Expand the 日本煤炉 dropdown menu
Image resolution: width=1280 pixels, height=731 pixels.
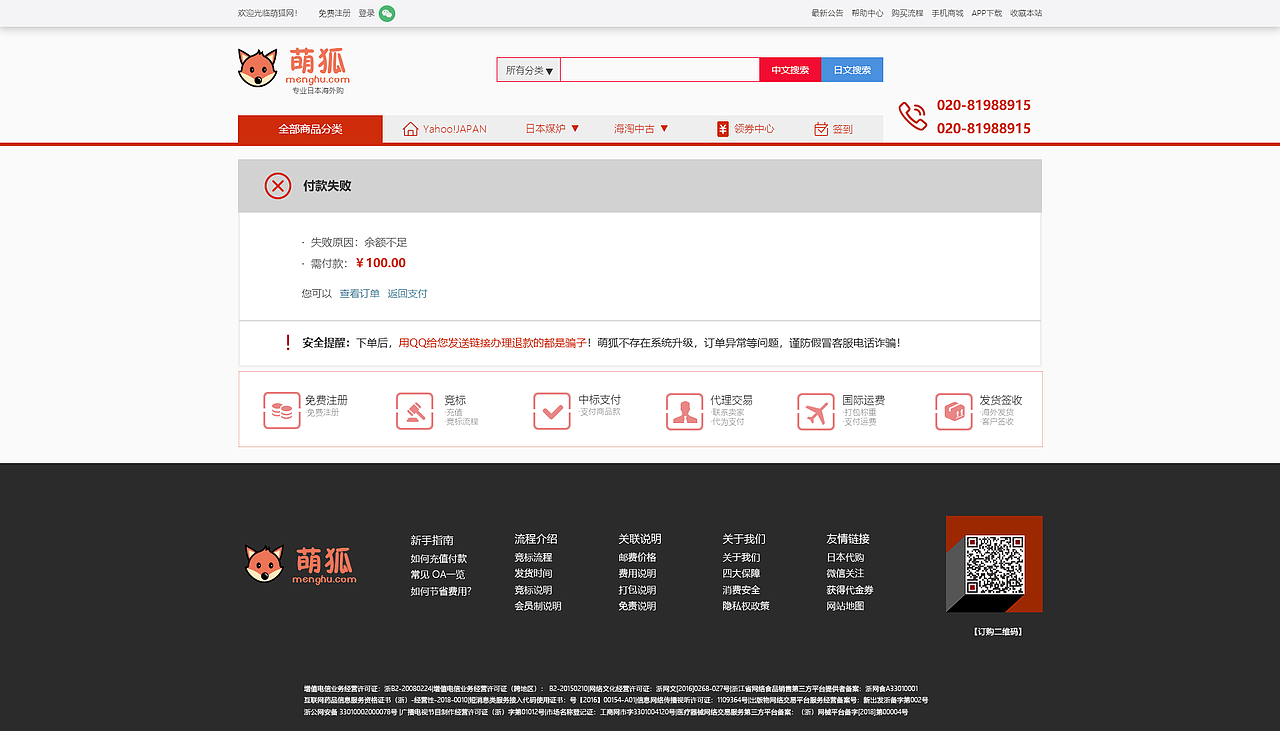tap(549, 128)
